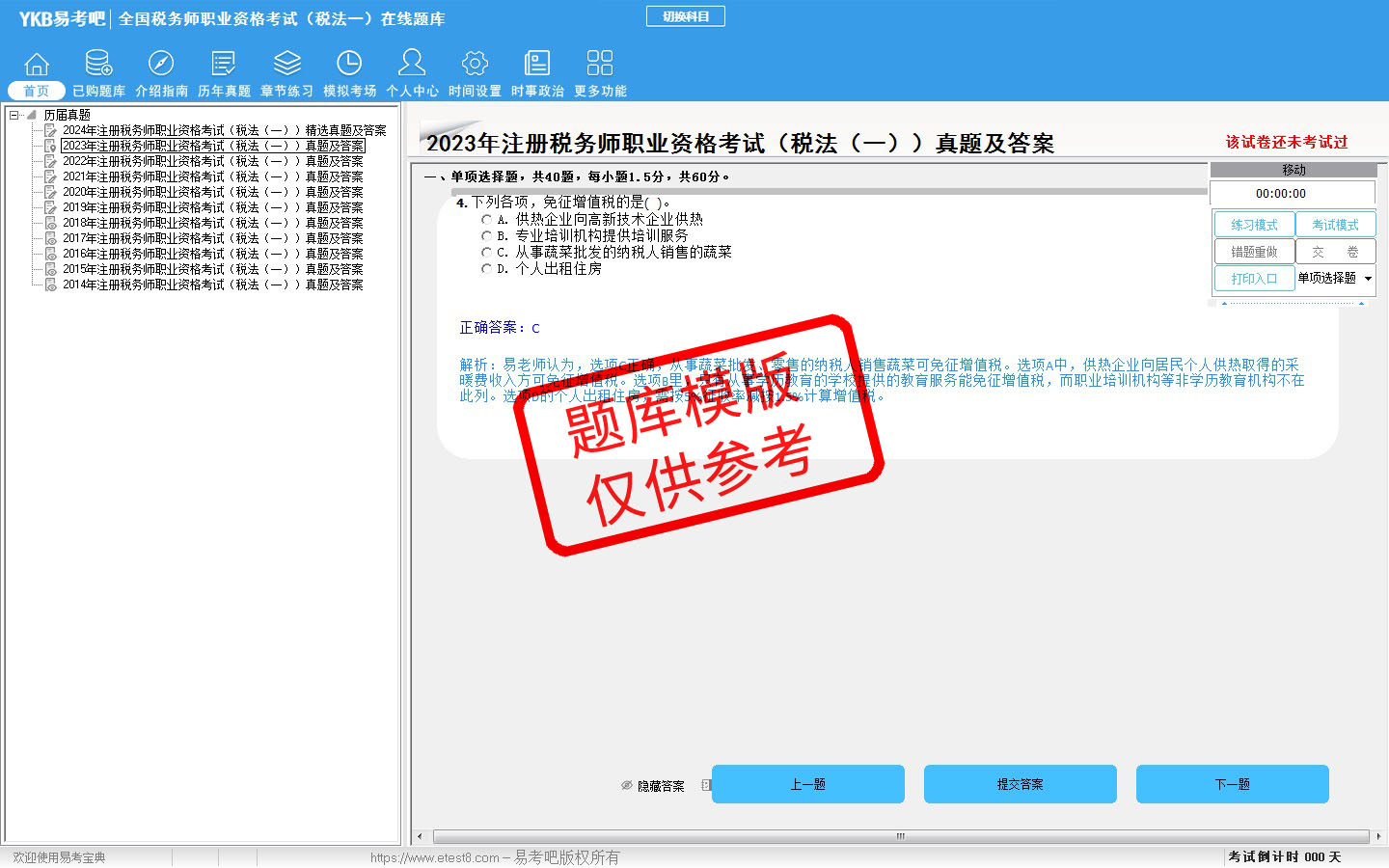Screen dimensions: 1389x868
Task: Collapse the 历届真题 tree node
Action: click(14, 115)
